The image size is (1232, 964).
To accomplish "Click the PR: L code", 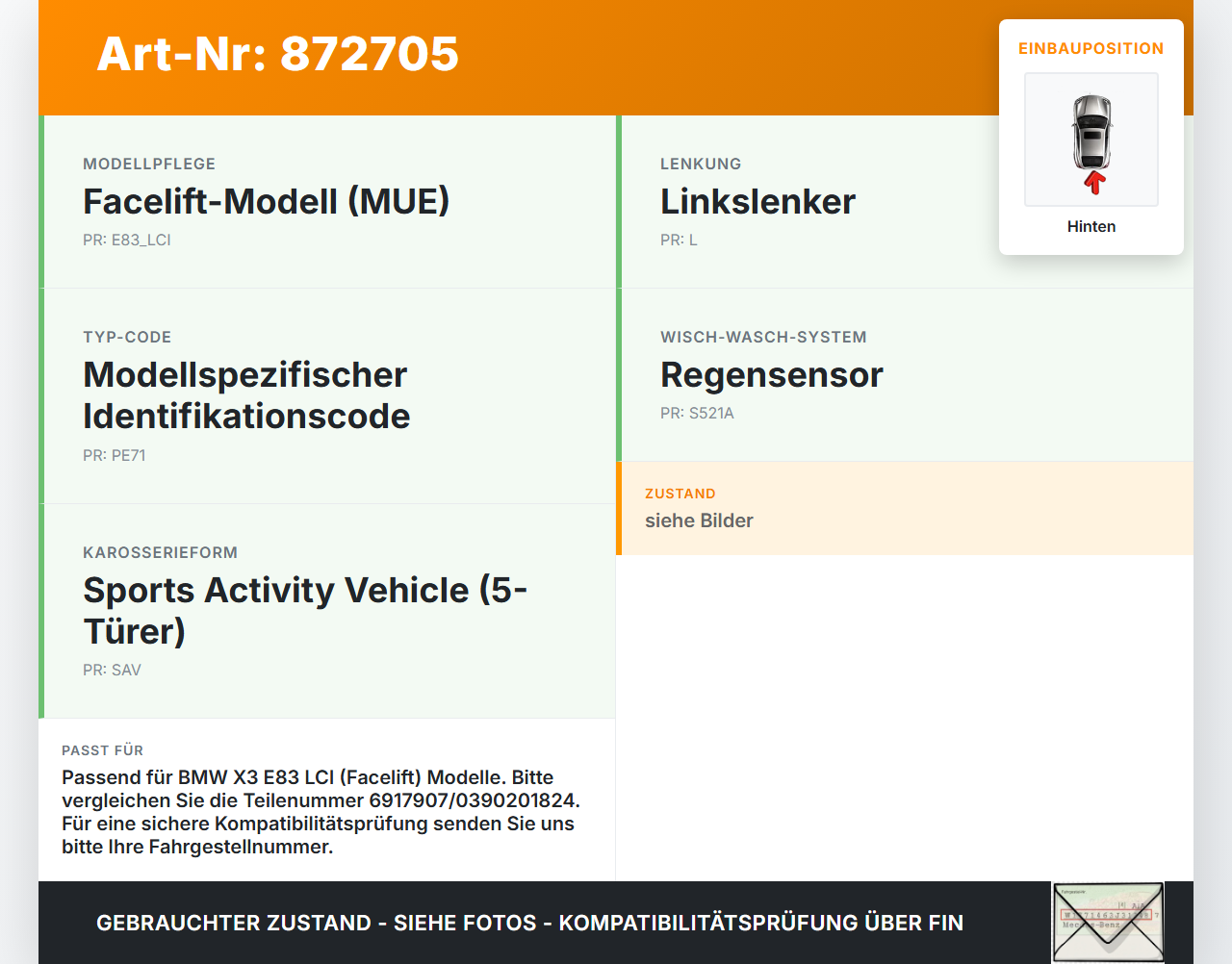I will 679,241.
